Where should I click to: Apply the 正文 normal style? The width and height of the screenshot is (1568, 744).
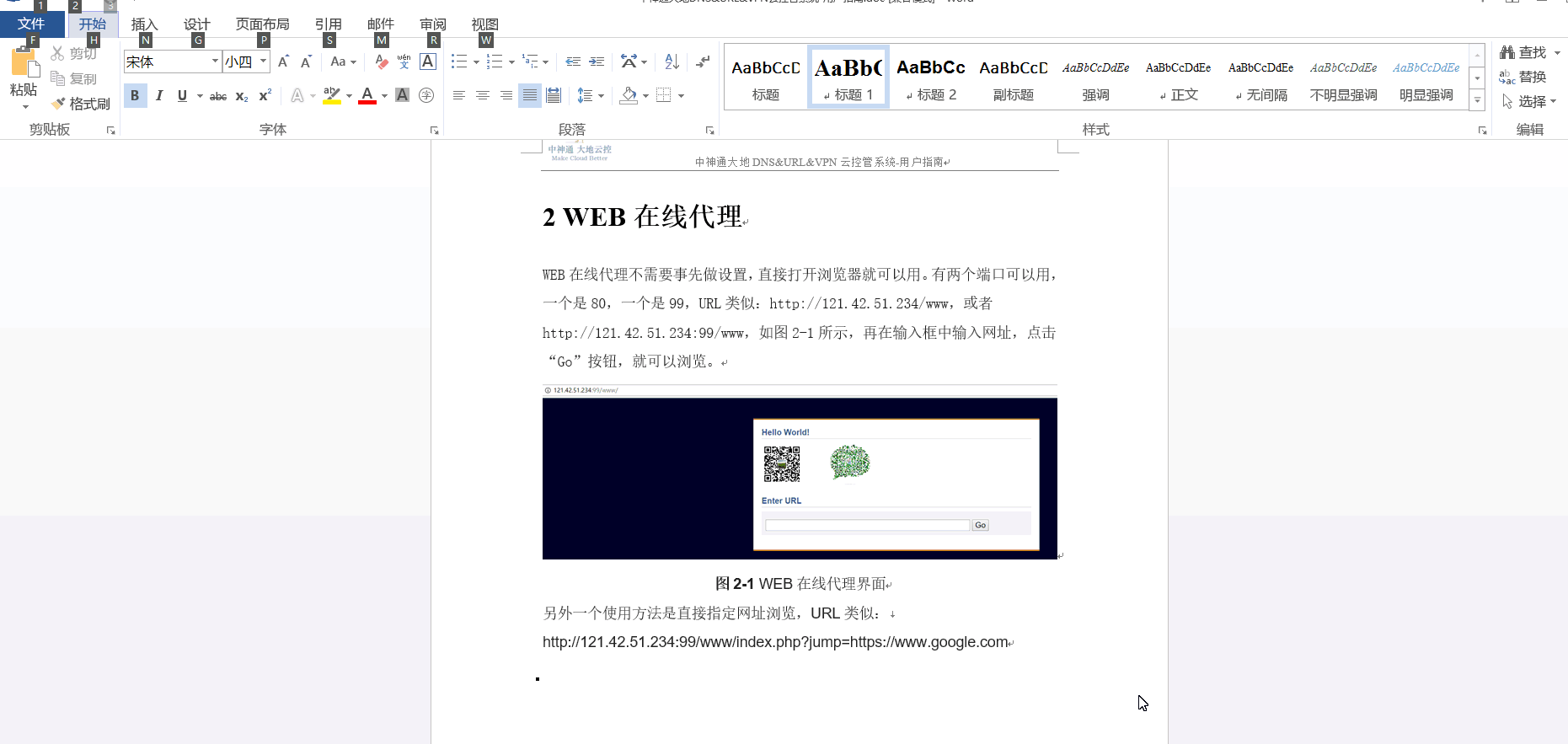(1179, 78)
